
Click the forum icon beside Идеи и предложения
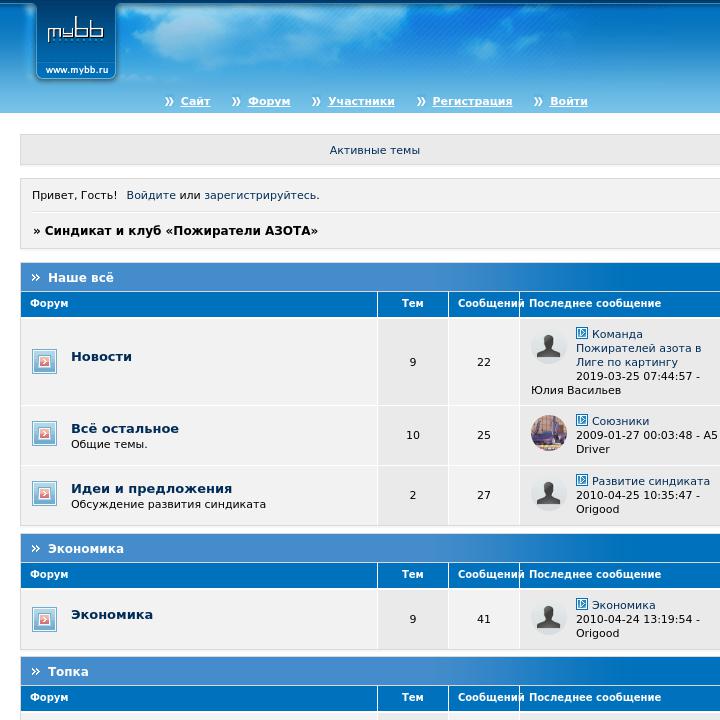[45, 493]
